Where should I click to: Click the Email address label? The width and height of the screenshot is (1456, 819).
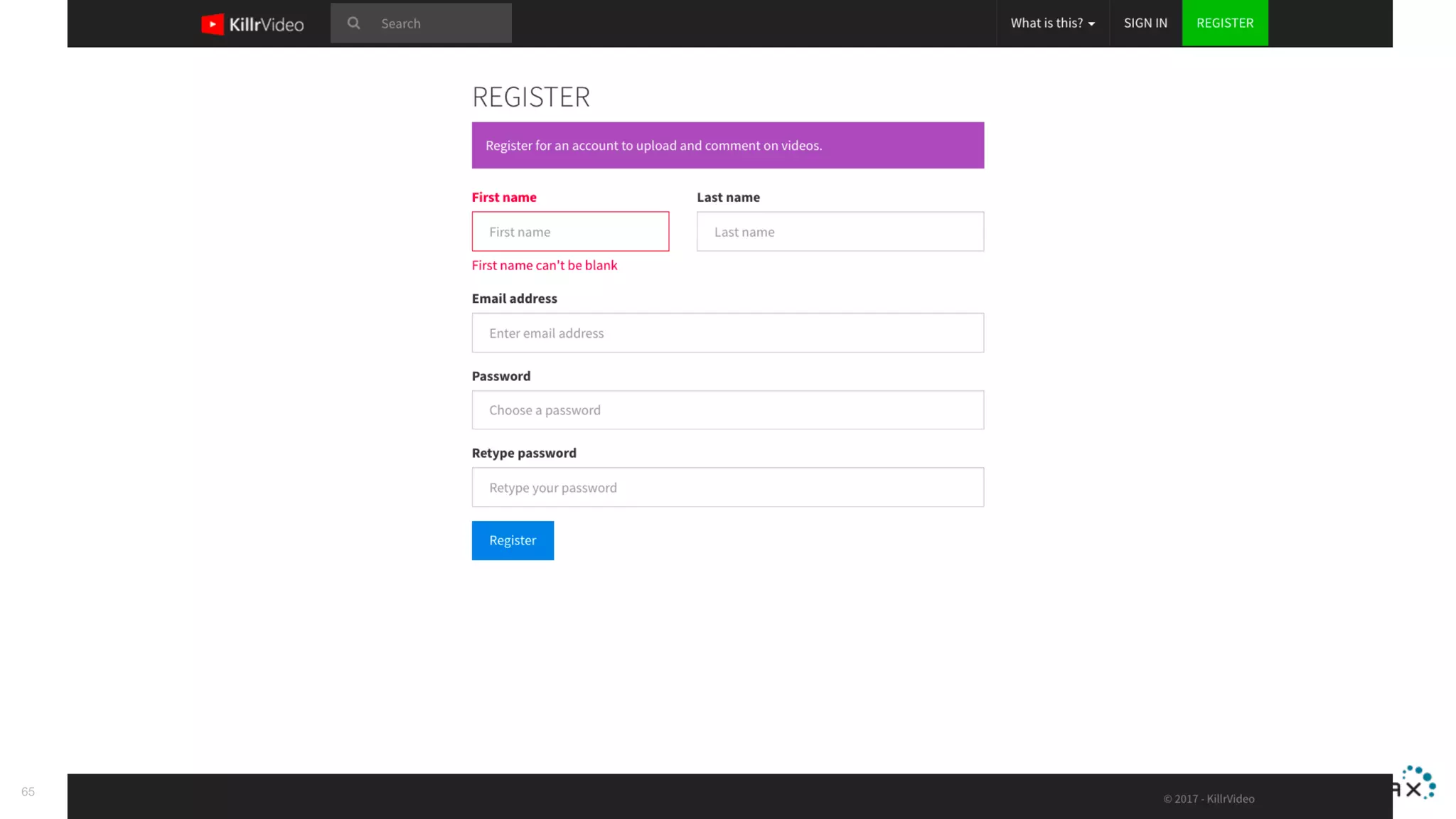click(x=514, y=299)
